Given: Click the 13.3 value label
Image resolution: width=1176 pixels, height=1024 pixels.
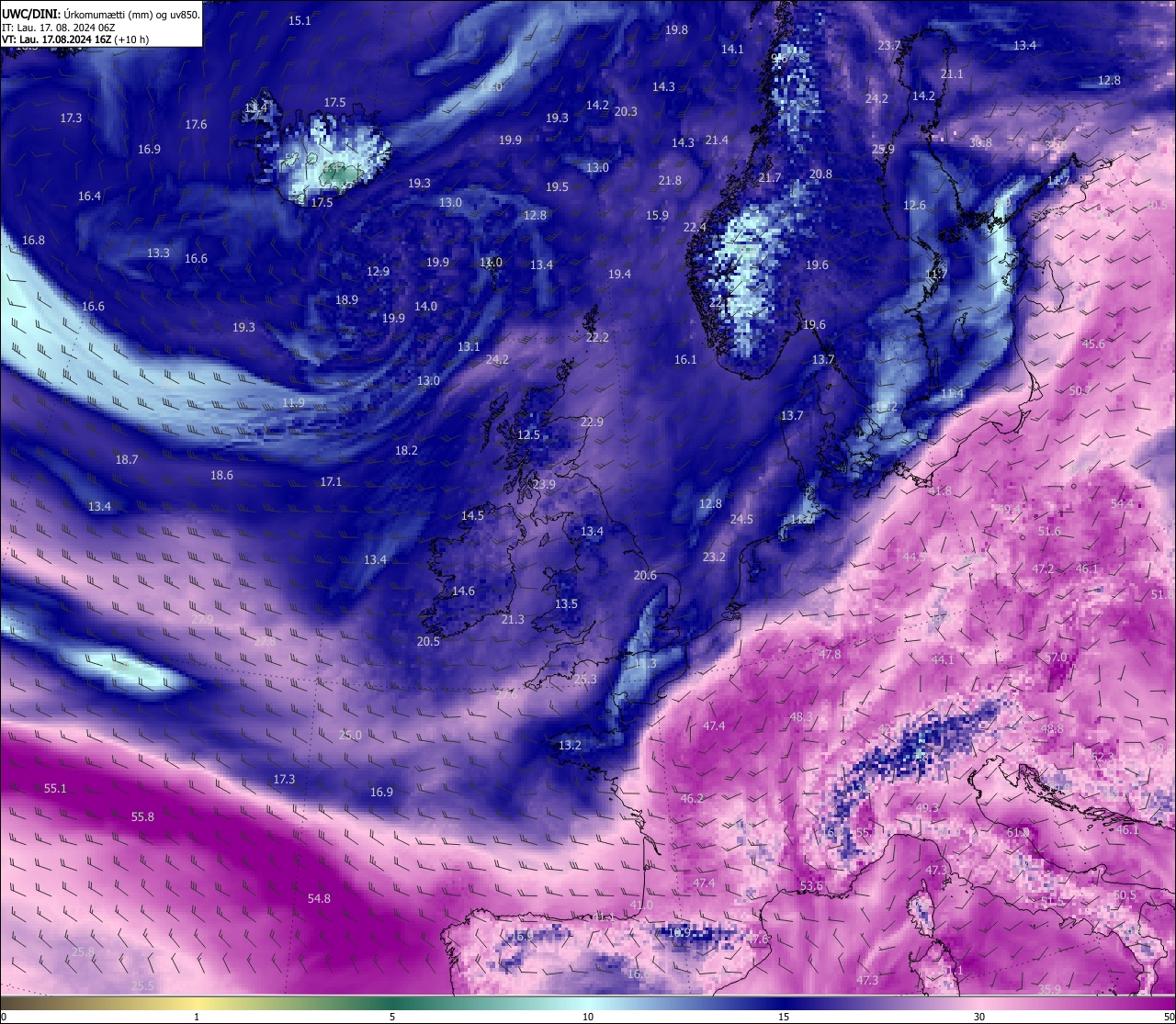Looking at the screenshot, I should coord(158,253).
